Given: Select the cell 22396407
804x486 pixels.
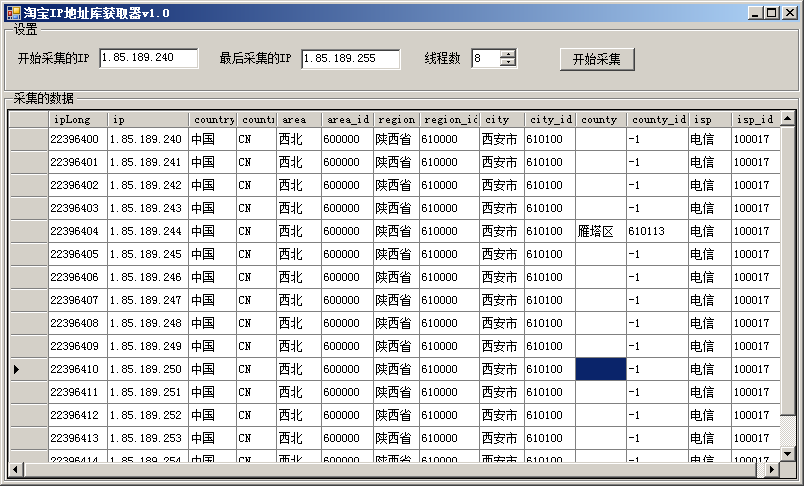Looking at the screenshot, I should pos(78,300).
